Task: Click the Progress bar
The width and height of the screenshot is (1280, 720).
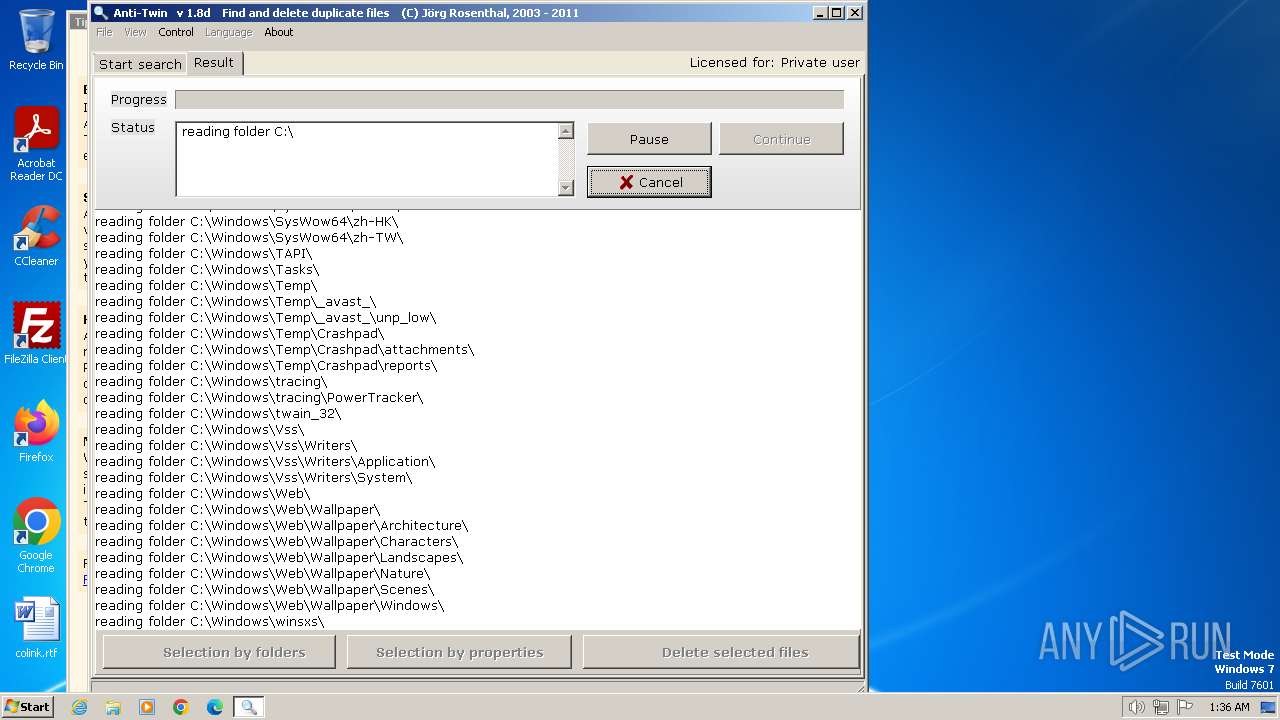Action: tap(509, 99)
